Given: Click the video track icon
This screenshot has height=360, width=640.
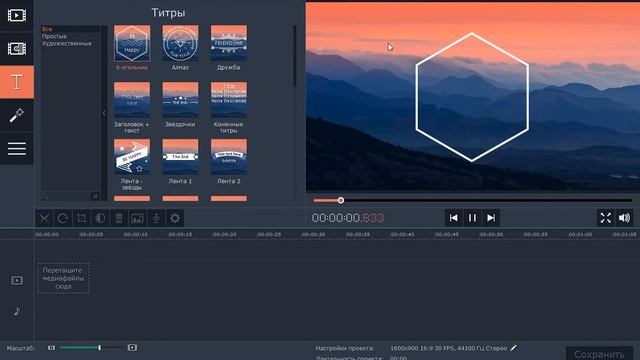Looking at the screenshot, I should click(x=17, y=280).
